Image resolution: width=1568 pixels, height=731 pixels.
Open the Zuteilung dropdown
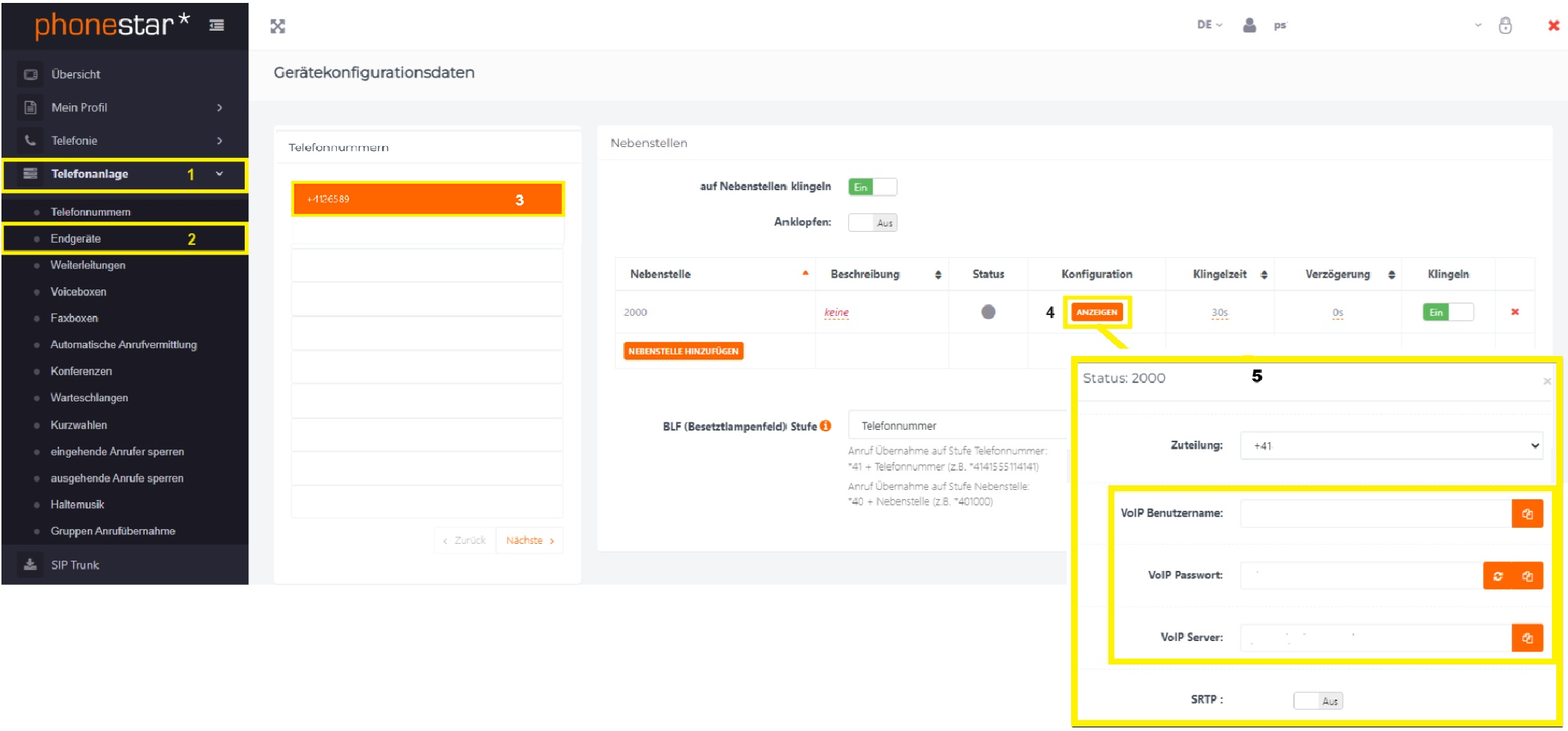(1390, 446)
